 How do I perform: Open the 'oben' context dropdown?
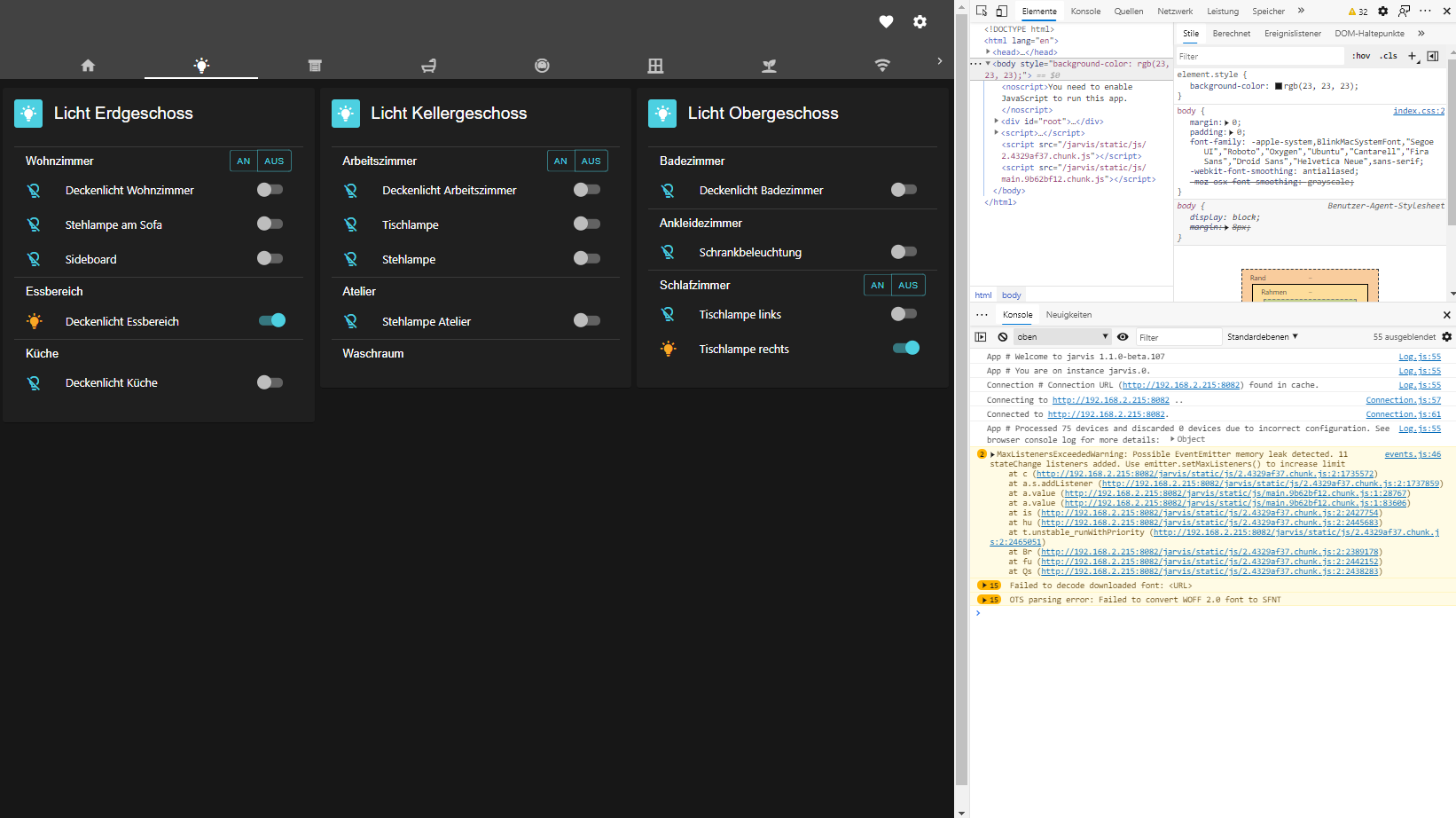pyautogui.click(x=1061, y=337)
